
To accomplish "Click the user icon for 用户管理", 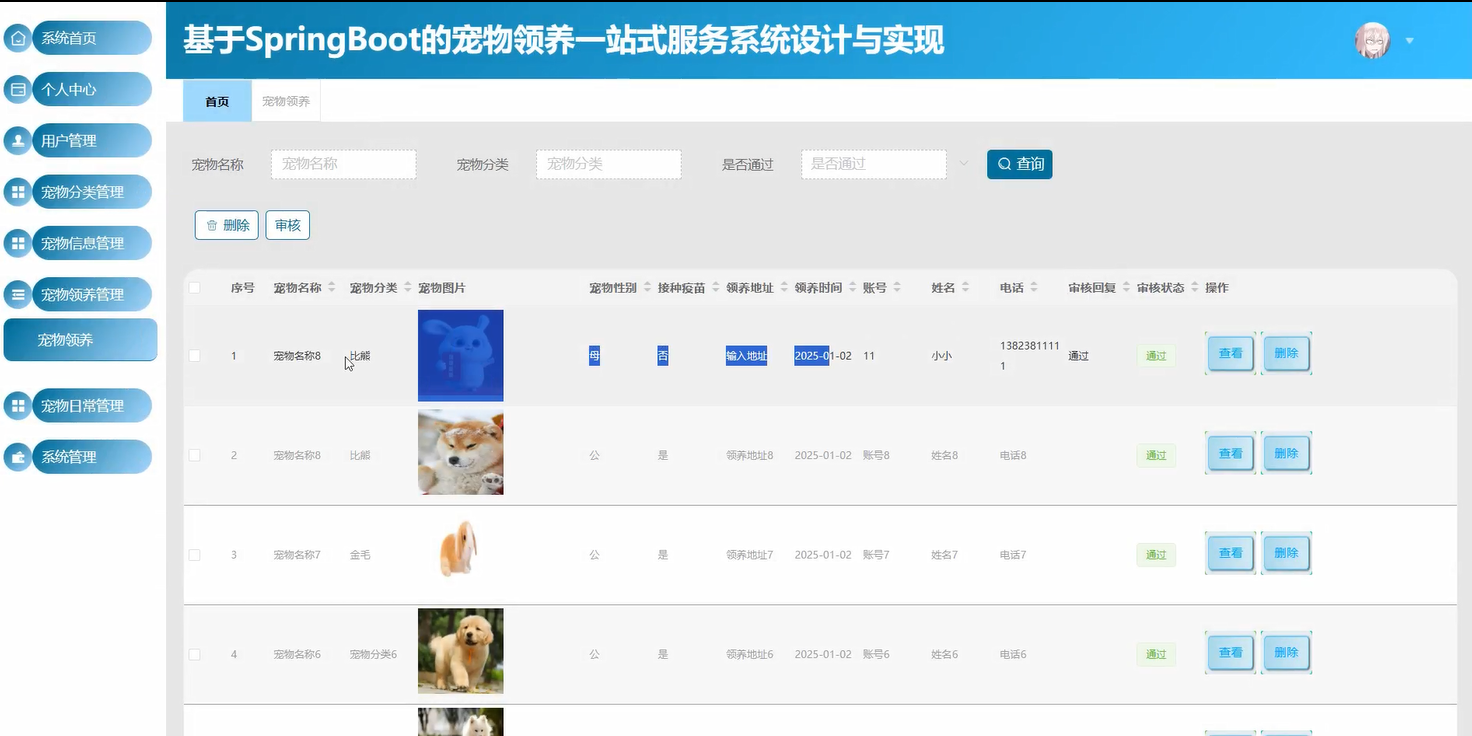I will tap(16, 140).
